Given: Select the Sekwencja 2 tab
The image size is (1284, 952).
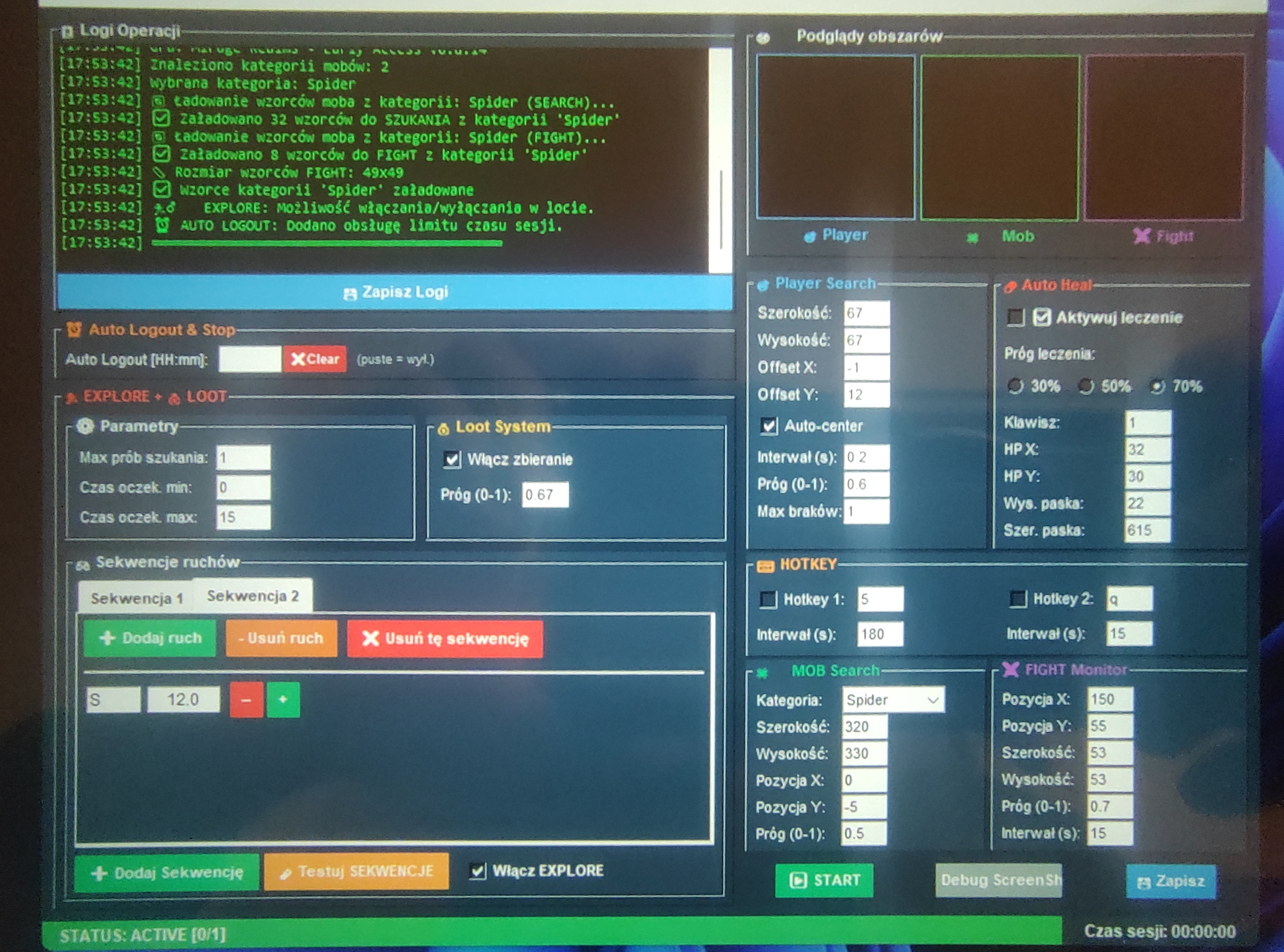Looking at the screenshot, I should (252, 596).
